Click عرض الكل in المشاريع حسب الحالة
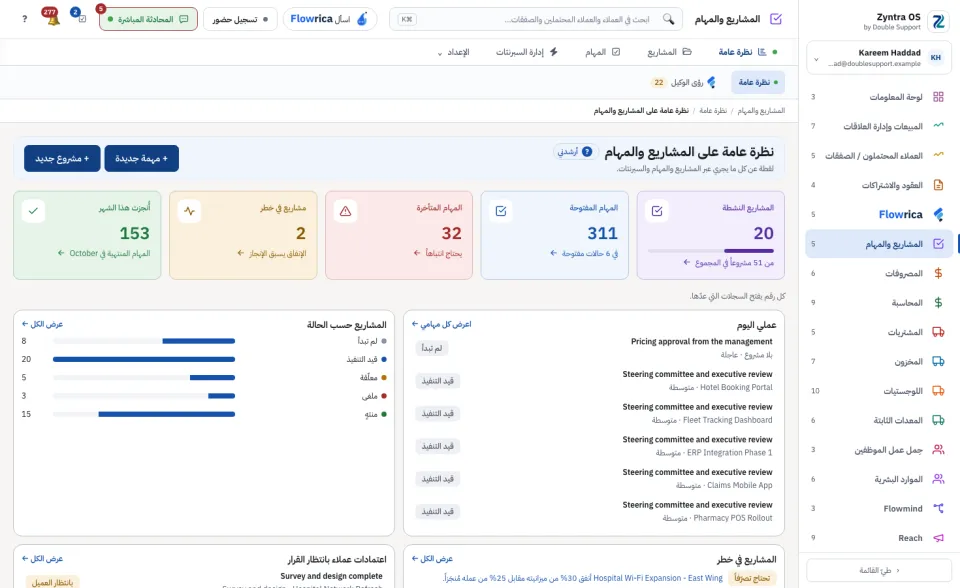 tap(42, 324)
